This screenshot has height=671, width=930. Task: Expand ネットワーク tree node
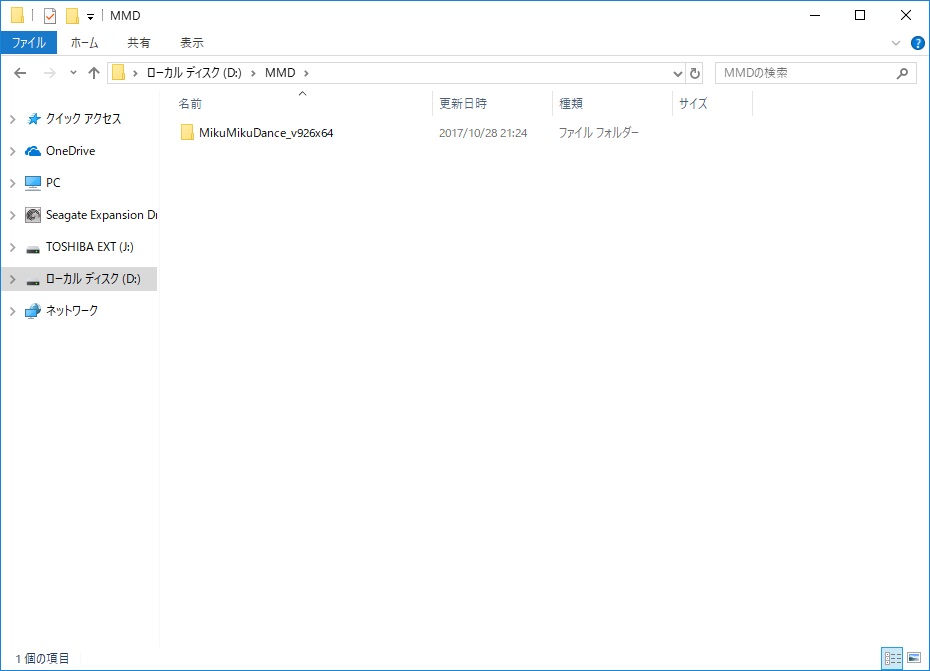(12, 311)
